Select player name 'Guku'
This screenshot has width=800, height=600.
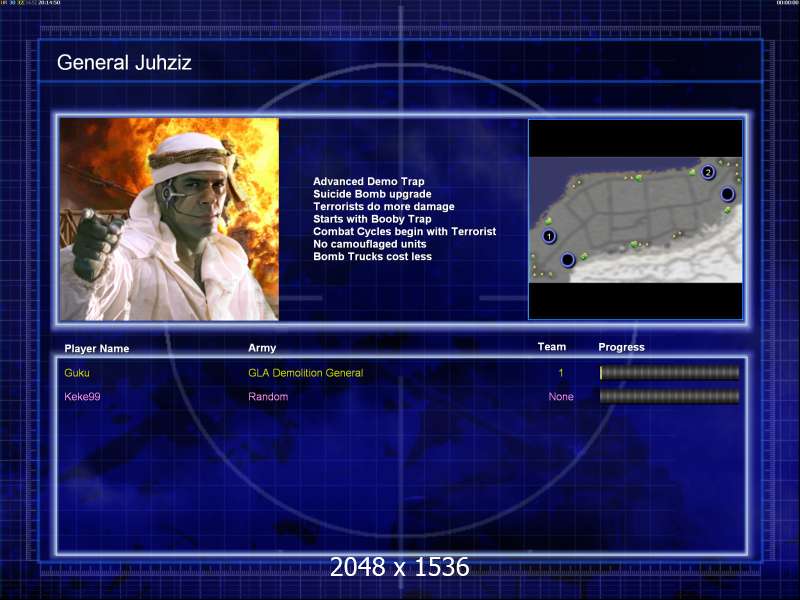(x=77, y=373)
